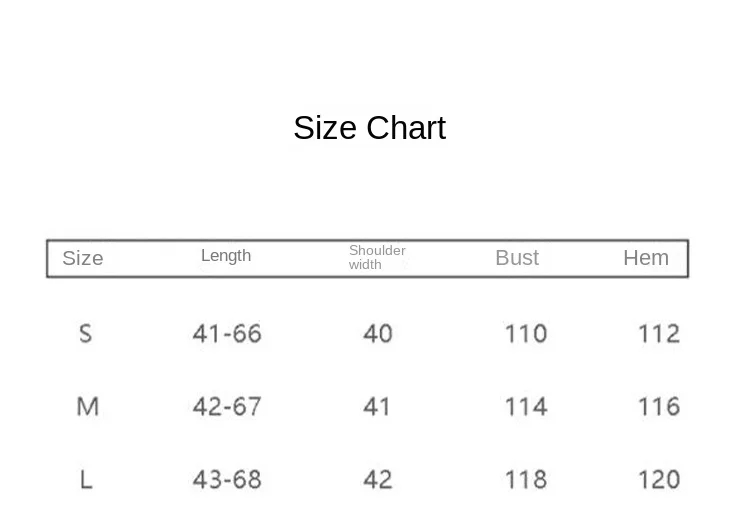Screen dimensions: 750x507
Task: Select the Size column header
Action: click(83, 258)
